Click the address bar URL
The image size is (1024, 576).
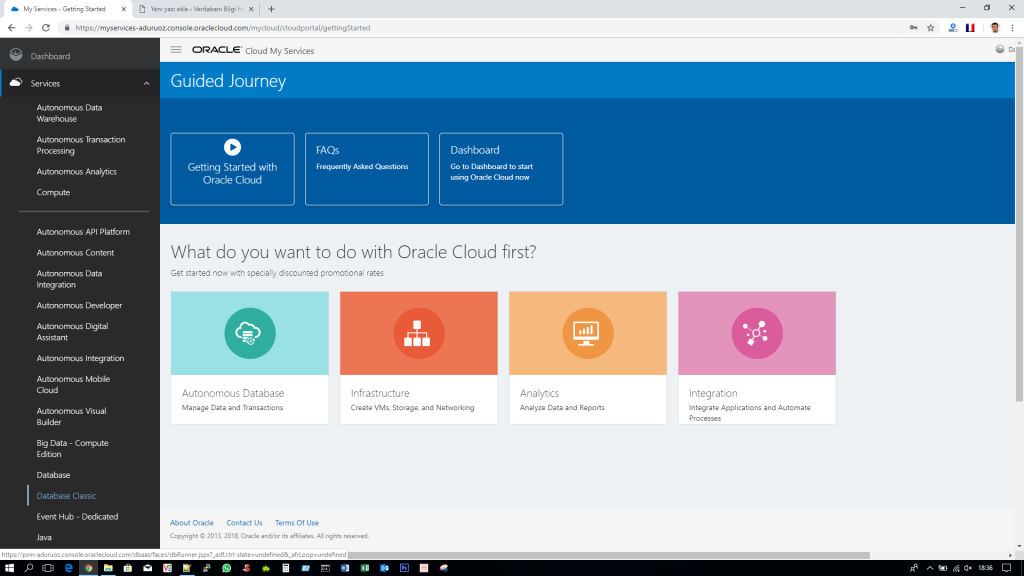coord(223,28)
